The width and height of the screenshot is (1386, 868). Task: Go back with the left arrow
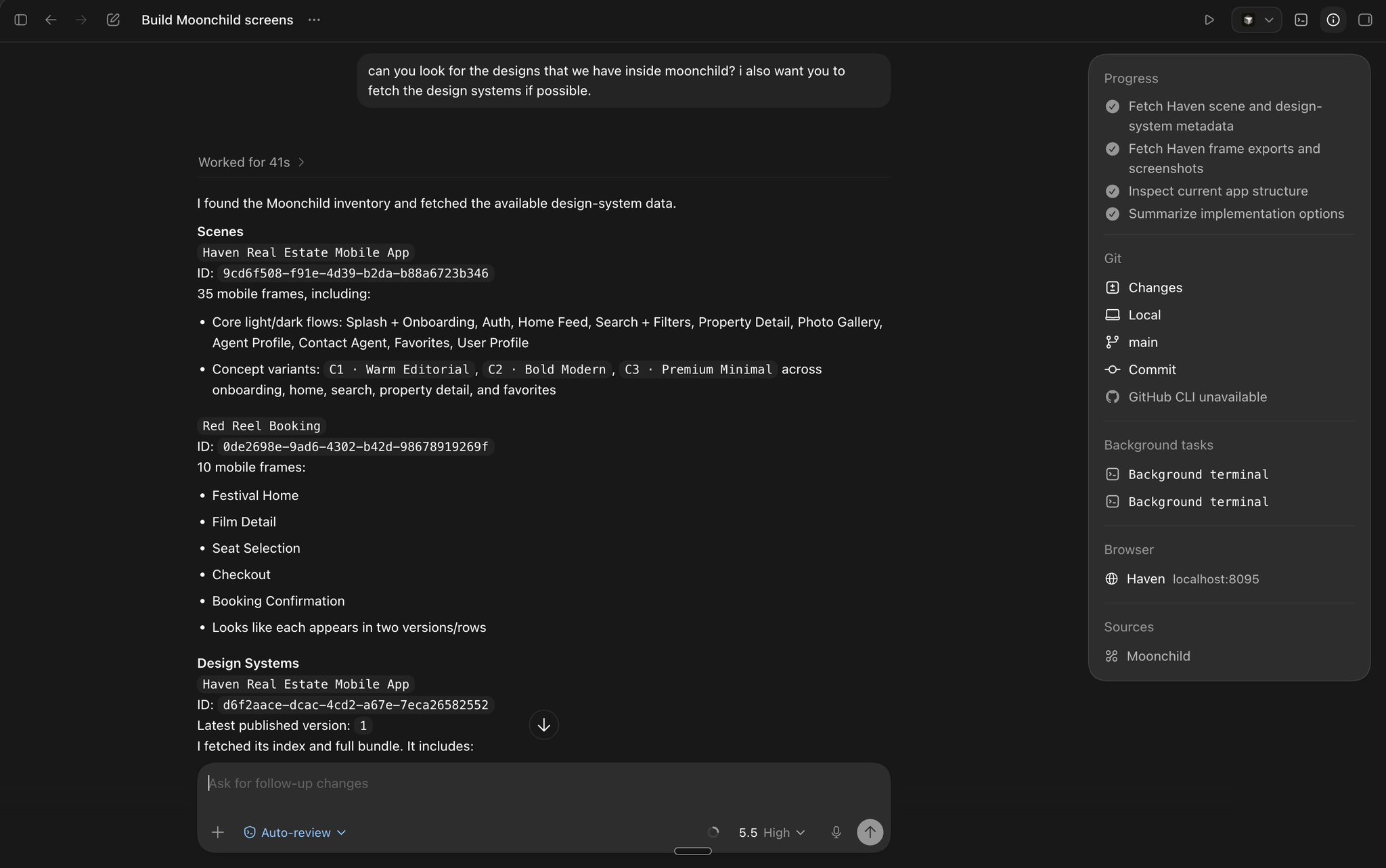[51, 20]
